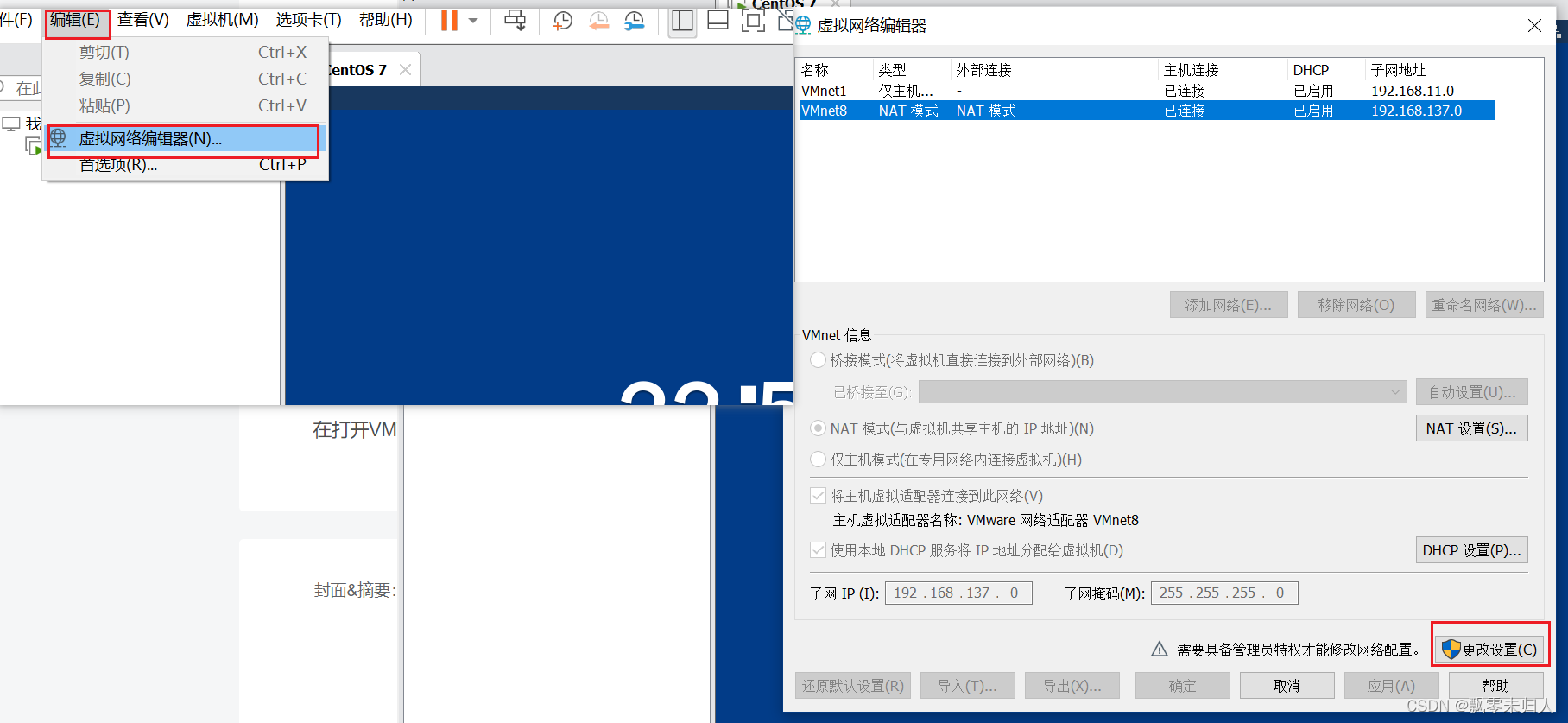
Task: Click the 应用(A) button
Action: click(1391, 686)
